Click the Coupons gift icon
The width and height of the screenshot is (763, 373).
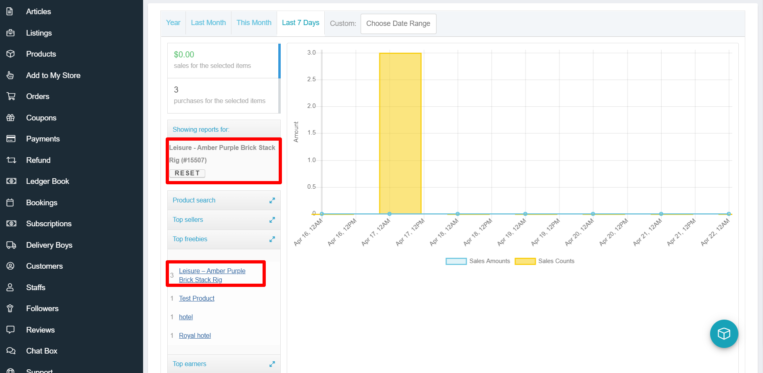point(10,118)
